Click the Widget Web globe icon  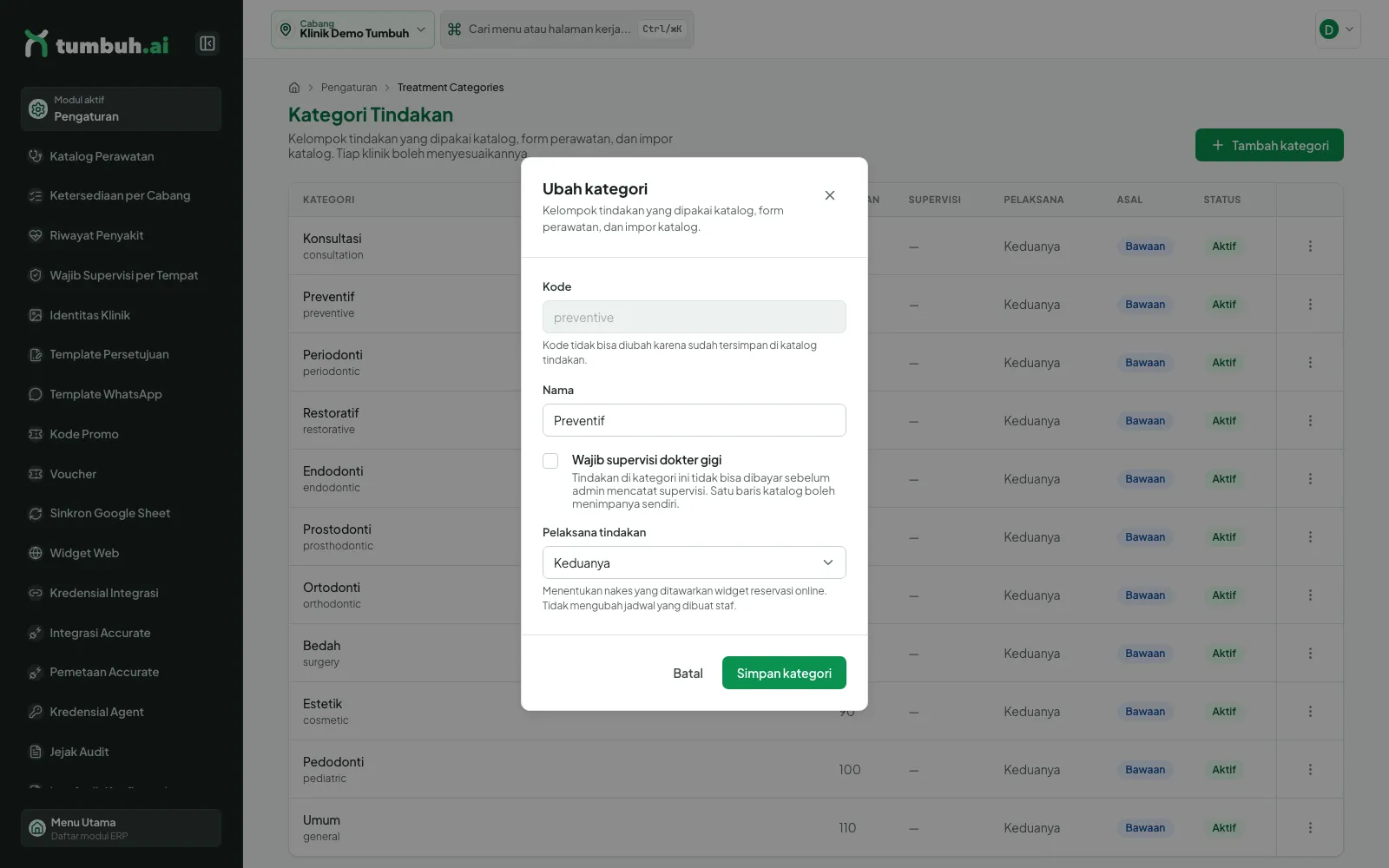pyautogui.click(x=36, y=553)
